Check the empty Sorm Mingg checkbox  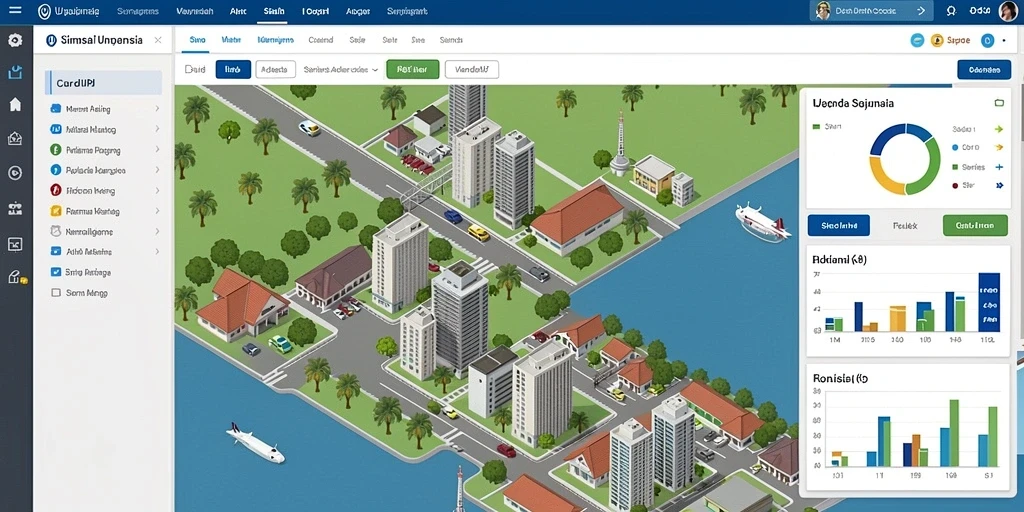(x=56, y=293)
